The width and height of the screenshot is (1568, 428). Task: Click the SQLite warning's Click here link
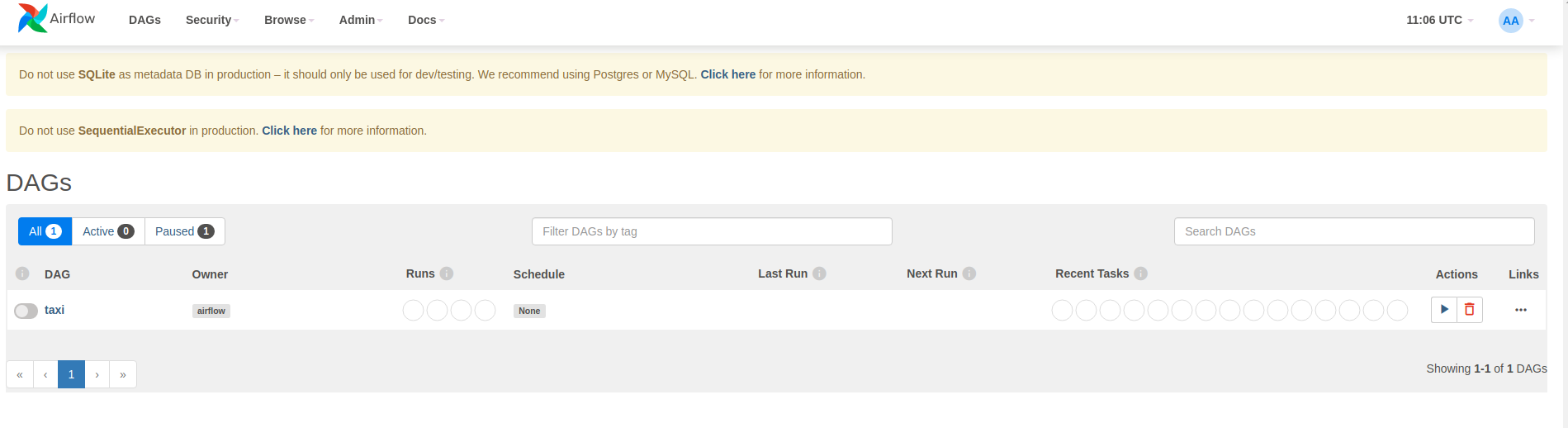coord(727,74)
